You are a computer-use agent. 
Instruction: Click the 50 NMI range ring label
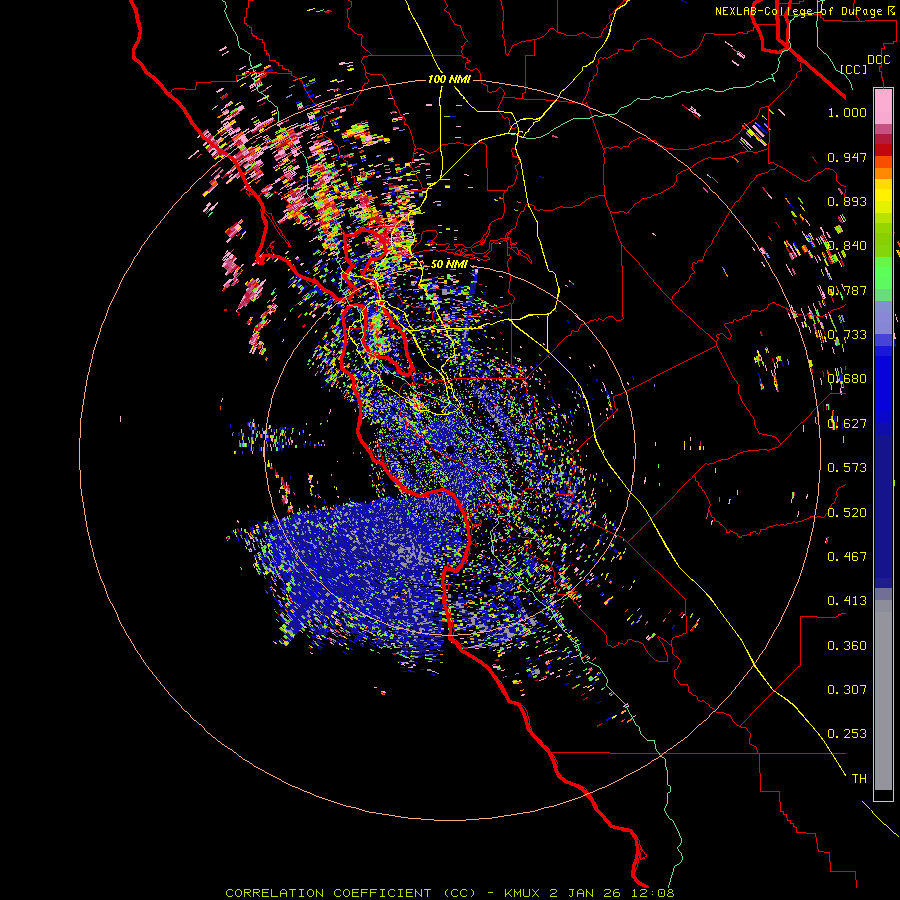[x=449, y=264]
